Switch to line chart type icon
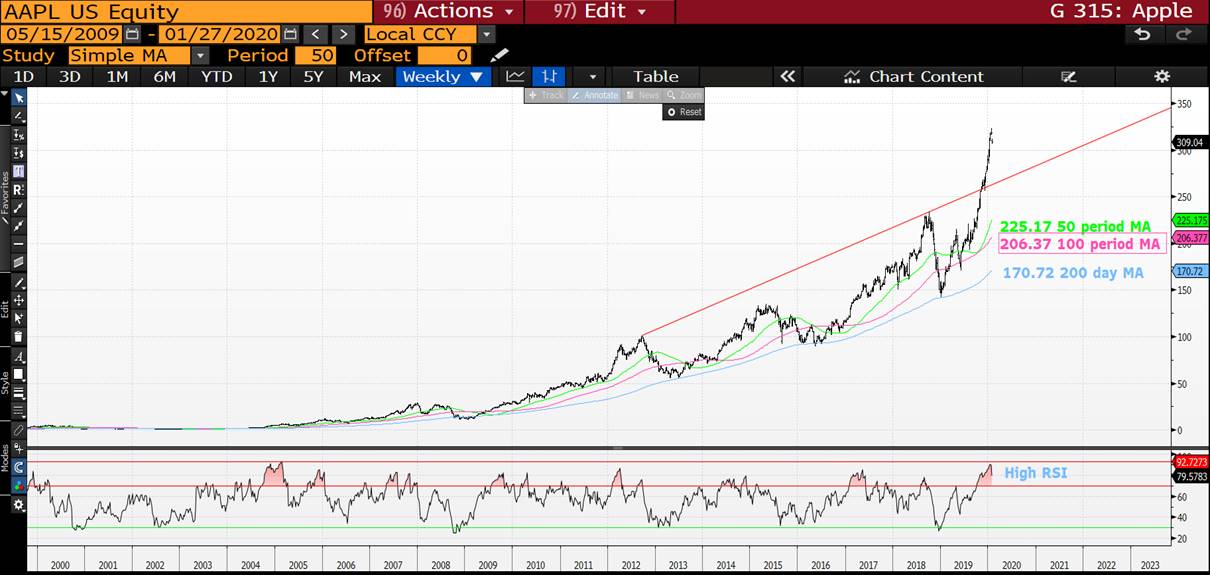 point(515,76)
